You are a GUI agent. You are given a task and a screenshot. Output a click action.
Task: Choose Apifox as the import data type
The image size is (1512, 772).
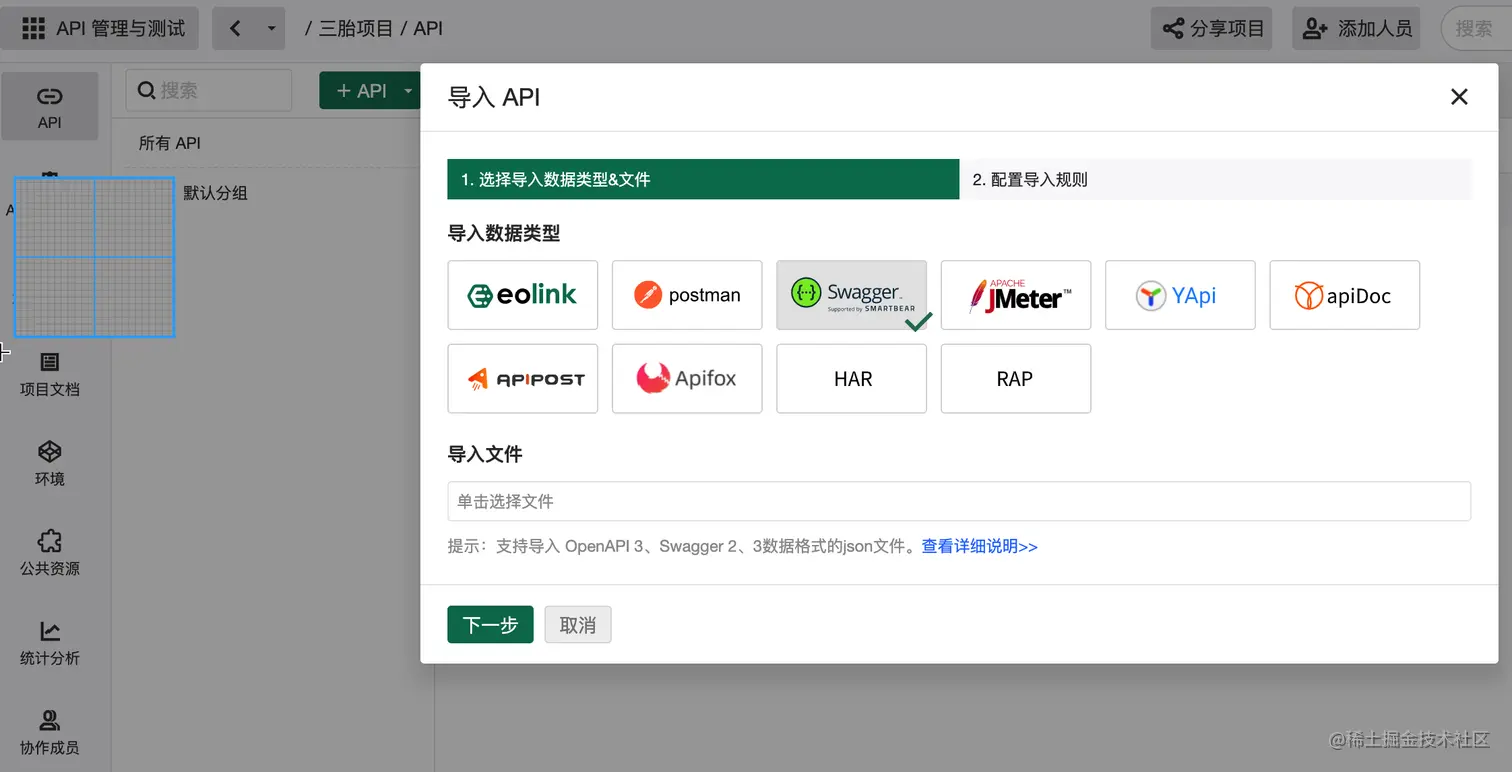pyautogui.click(x=687, y=379)
